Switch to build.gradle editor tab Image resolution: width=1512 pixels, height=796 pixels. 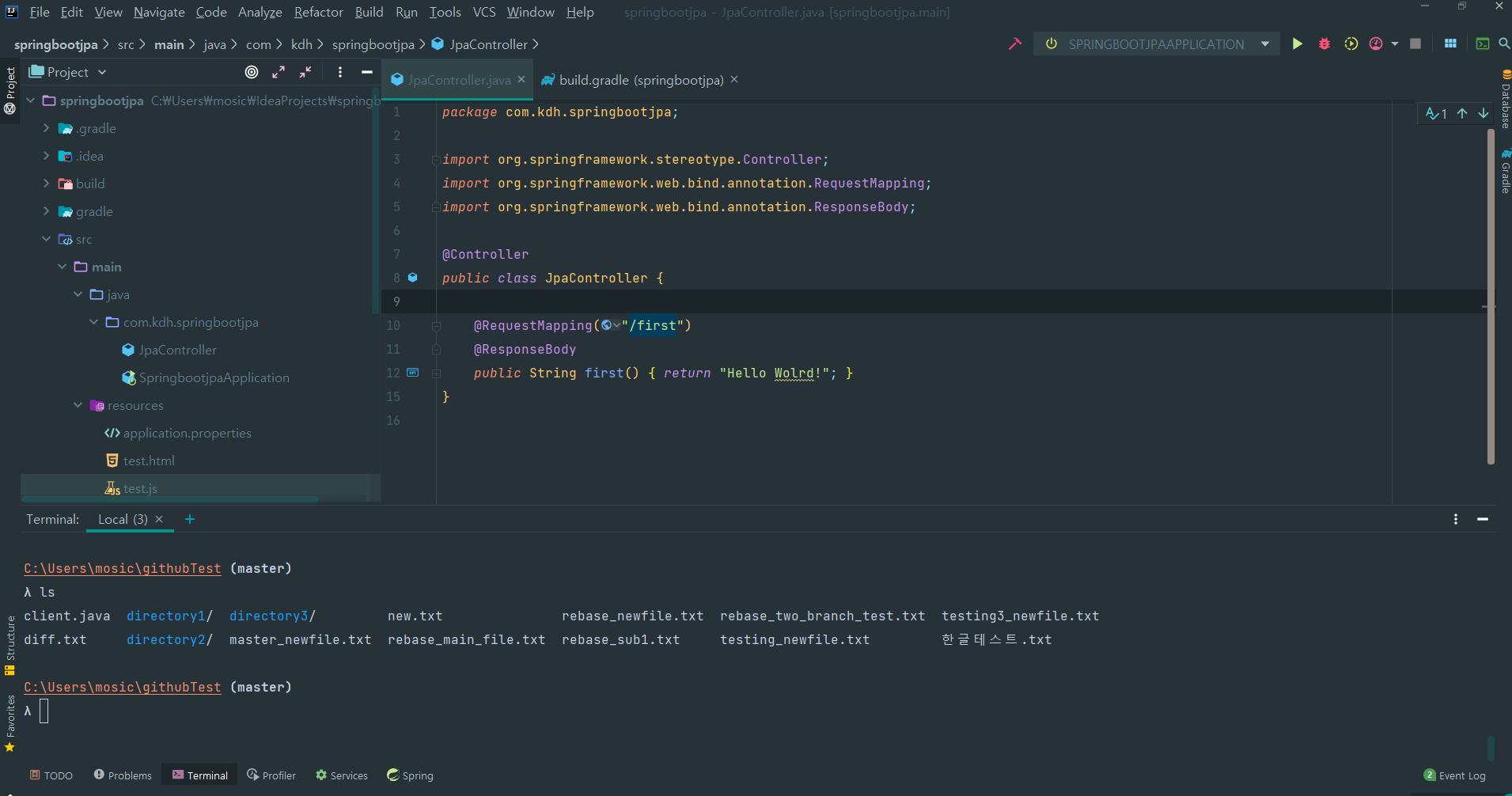(x=641, y=80)
